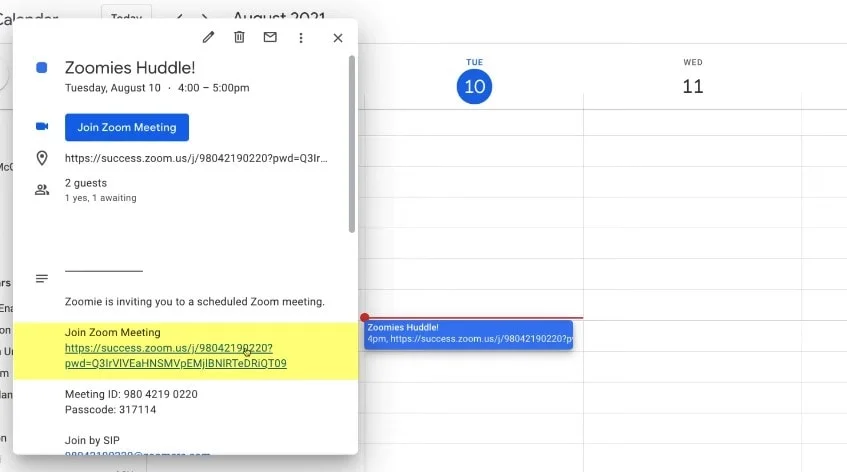The height and width of the screenshot is (472, 847).
Task: Click the description lines icon
Action: click(x=42, y=279)
